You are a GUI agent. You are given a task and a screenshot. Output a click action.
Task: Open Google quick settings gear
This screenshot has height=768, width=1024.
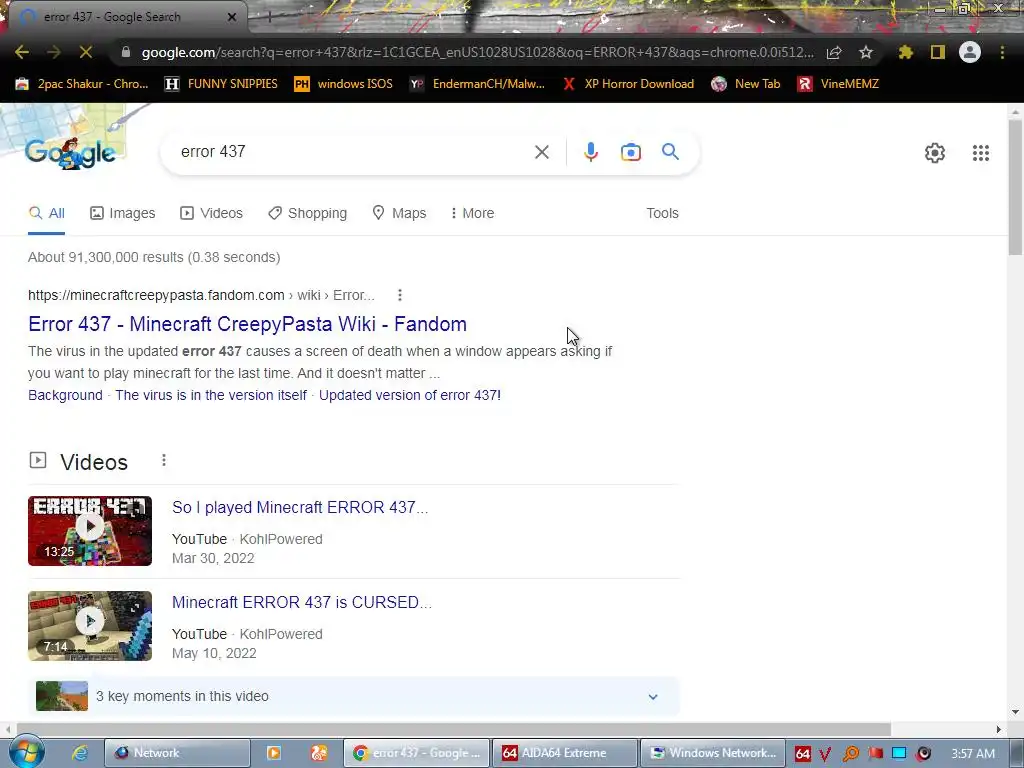coord(935,153)
